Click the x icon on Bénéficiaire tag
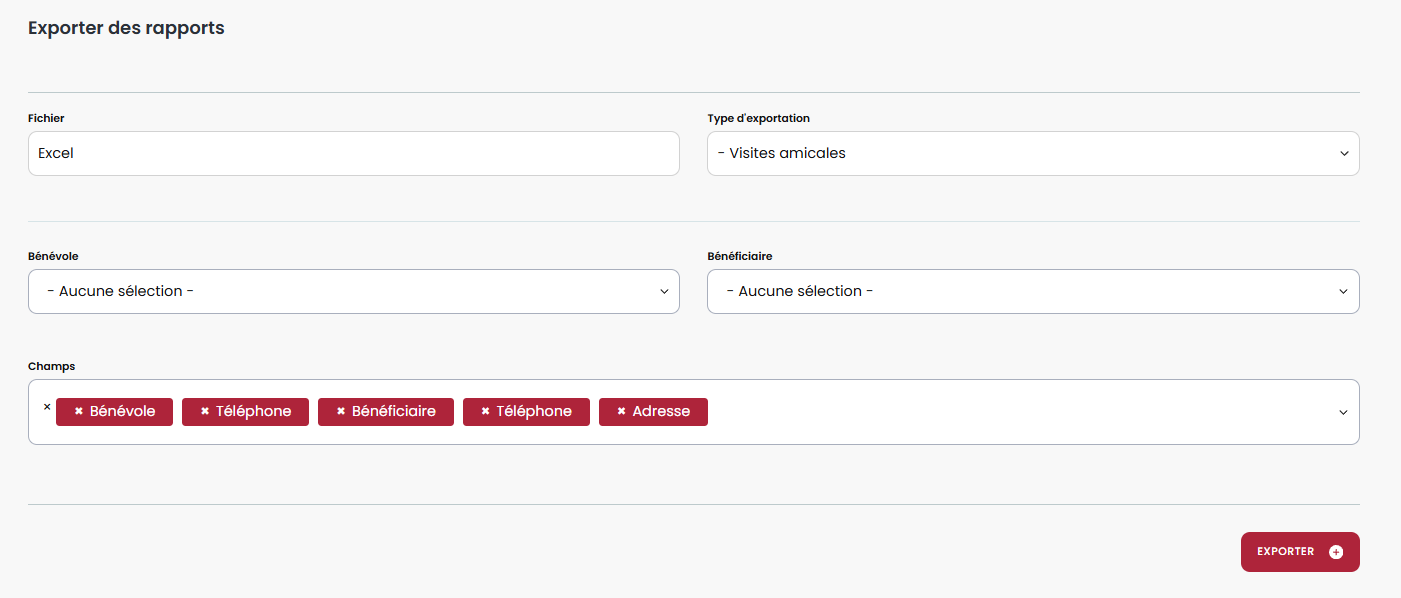The width and height of the screenshot is (1401, 598). (x=341, y=412)
